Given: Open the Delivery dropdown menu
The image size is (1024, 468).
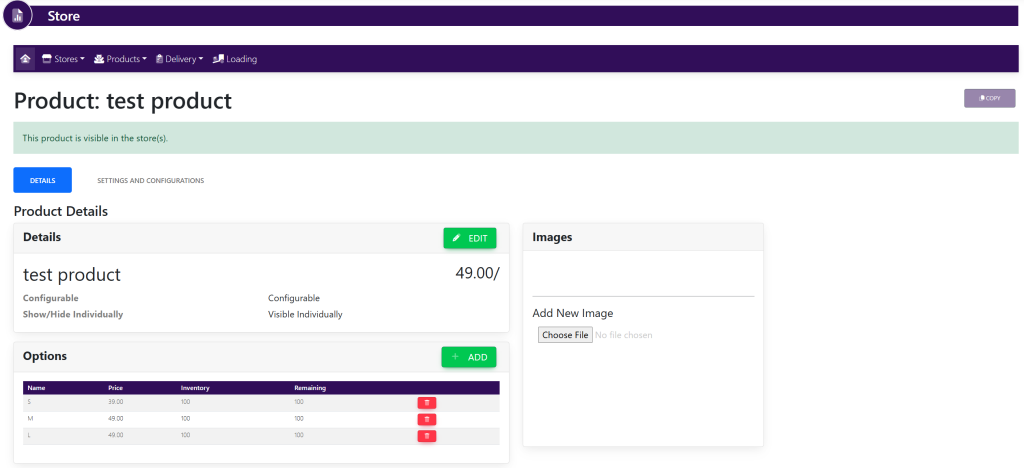Looking at the screenshot, I should [x=179, y=59].
